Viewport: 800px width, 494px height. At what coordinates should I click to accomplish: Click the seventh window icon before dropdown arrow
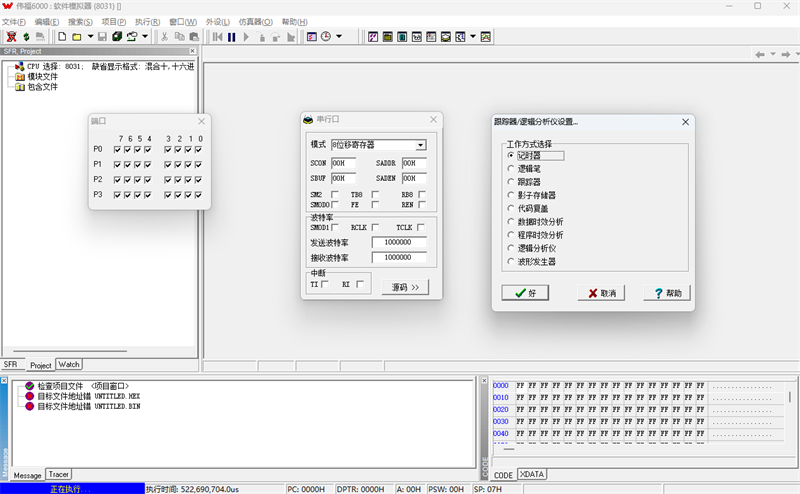click(x=460, y=37)
